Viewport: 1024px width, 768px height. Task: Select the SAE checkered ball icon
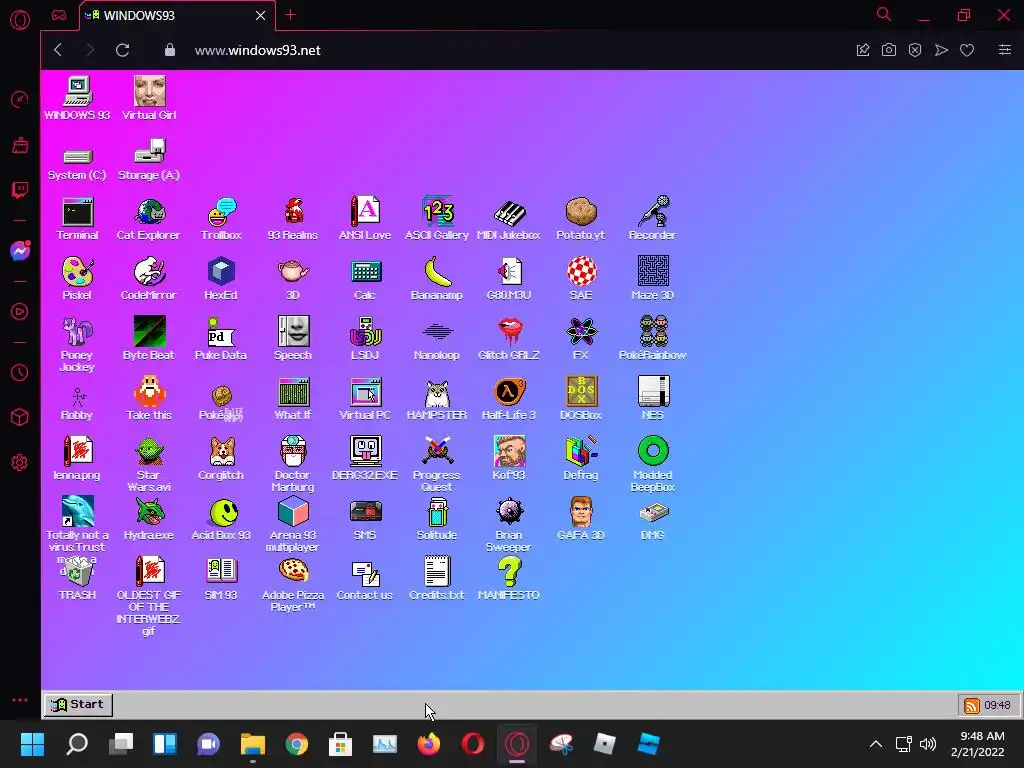[x=581, y=280]
